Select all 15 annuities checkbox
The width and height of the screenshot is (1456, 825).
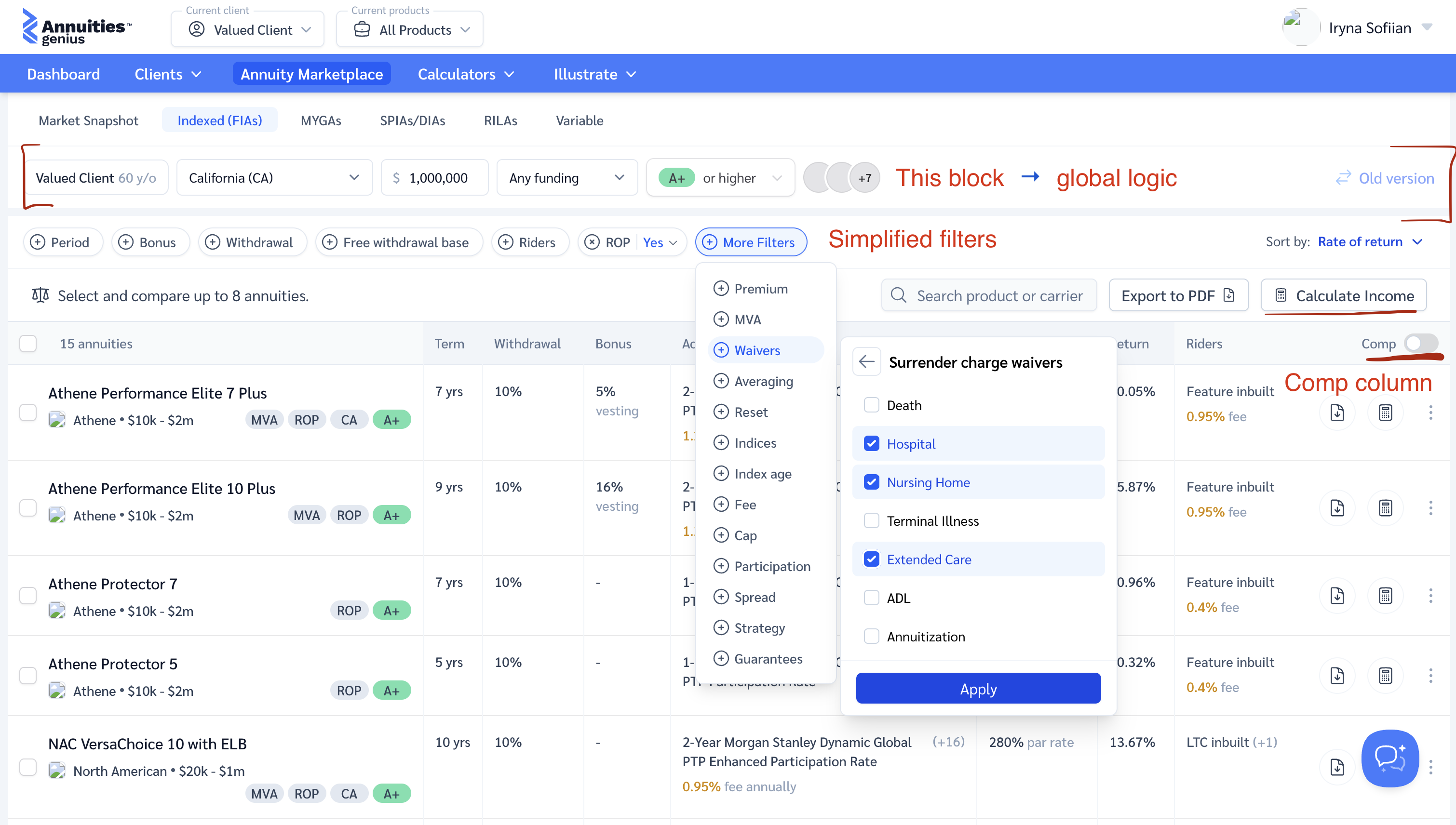click(28, 344)
